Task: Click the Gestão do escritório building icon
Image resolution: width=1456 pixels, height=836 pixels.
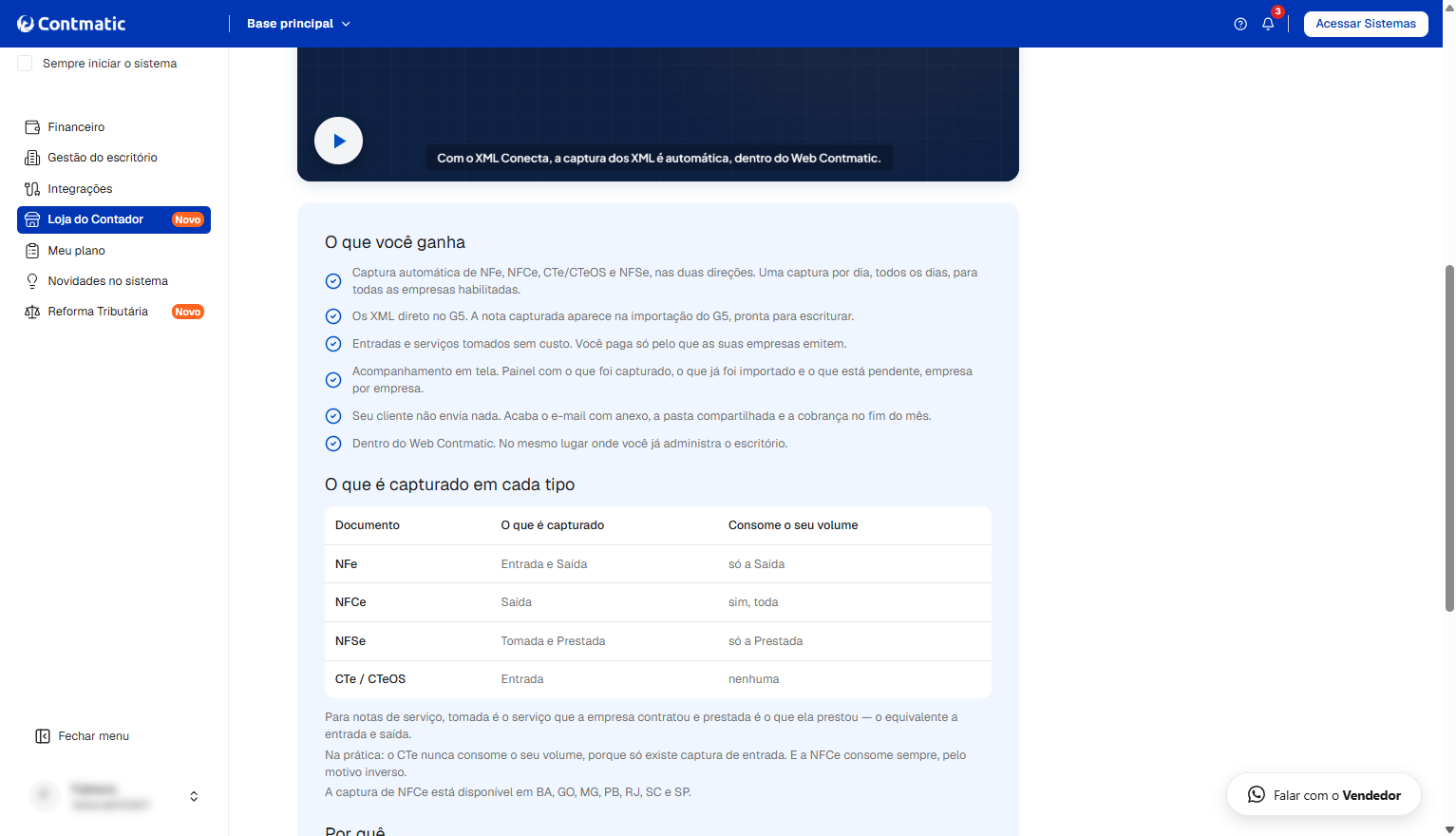Action: tap(31, 158)
